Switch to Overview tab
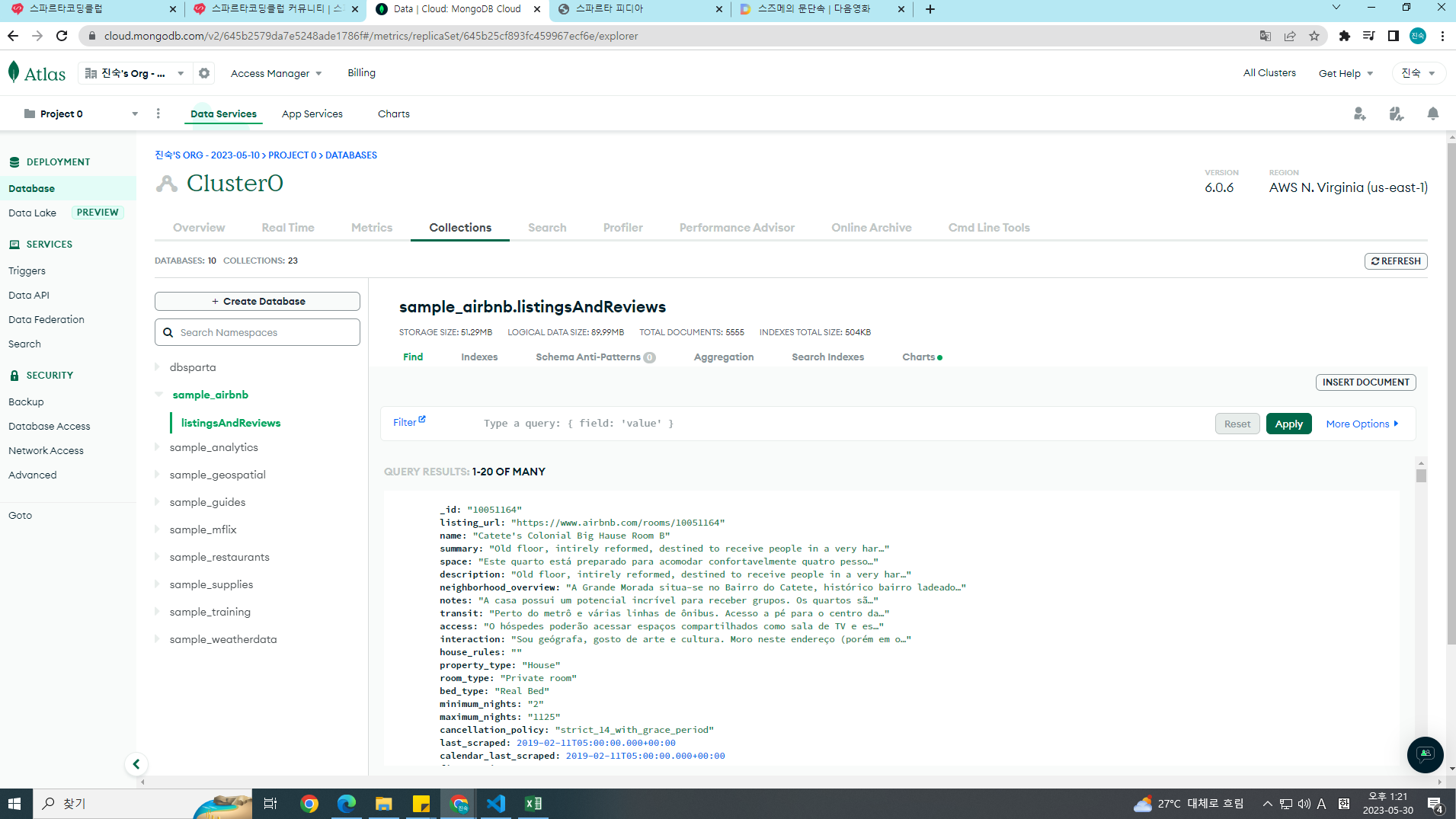The width and height of the screenshot is (1456, 819). (199, 228)
